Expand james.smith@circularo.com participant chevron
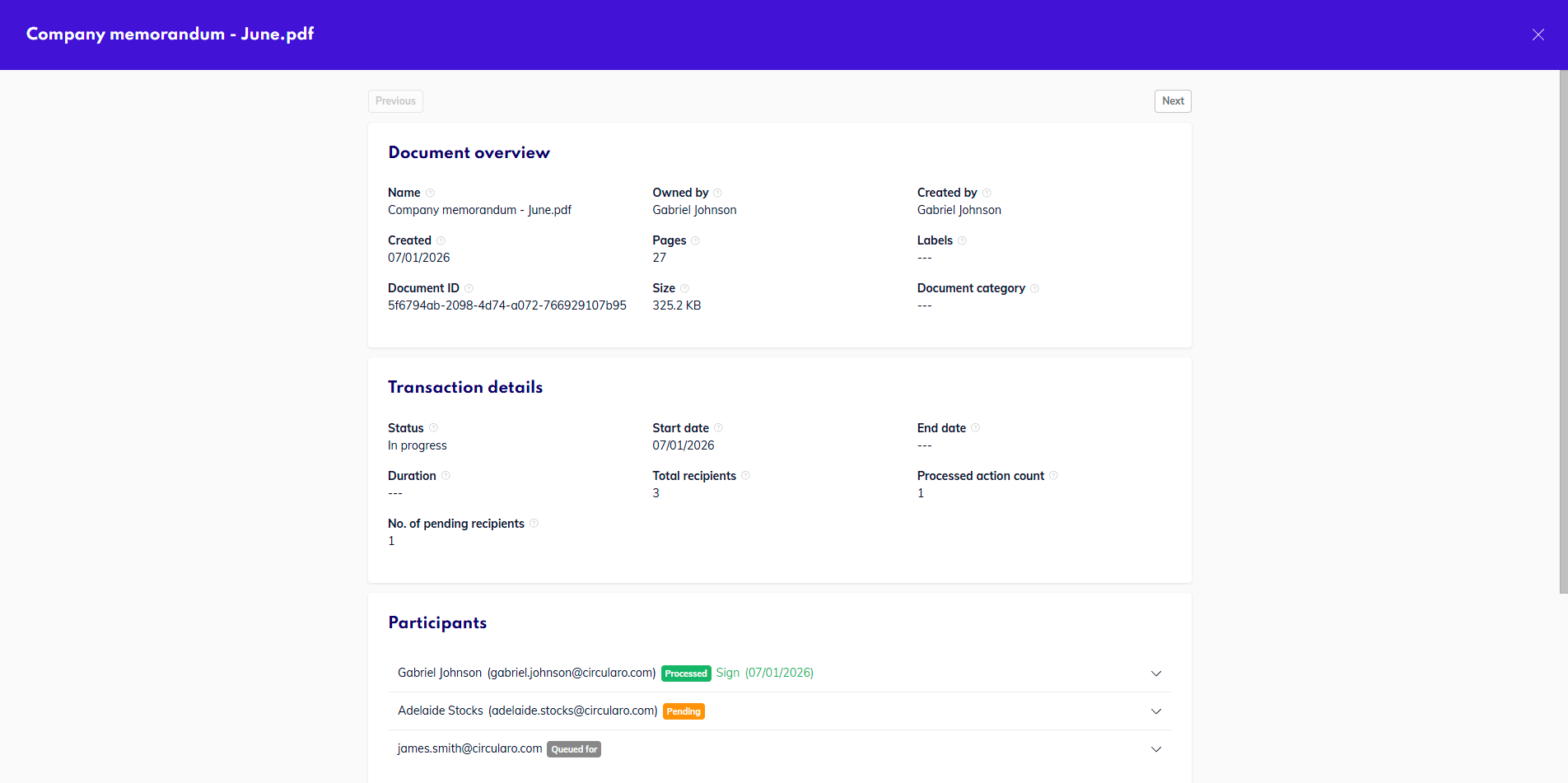This screenshot has height=783, width=1568. pos(1155,749)
